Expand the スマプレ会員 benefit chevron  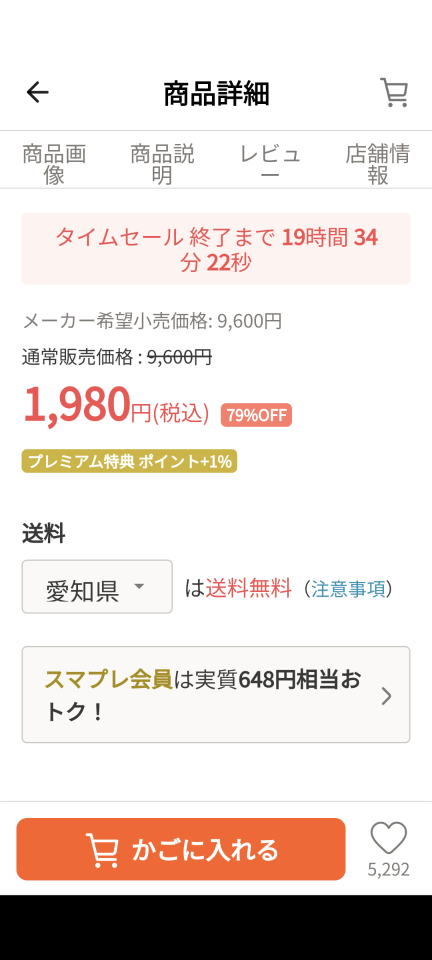(x=386, y=696)
